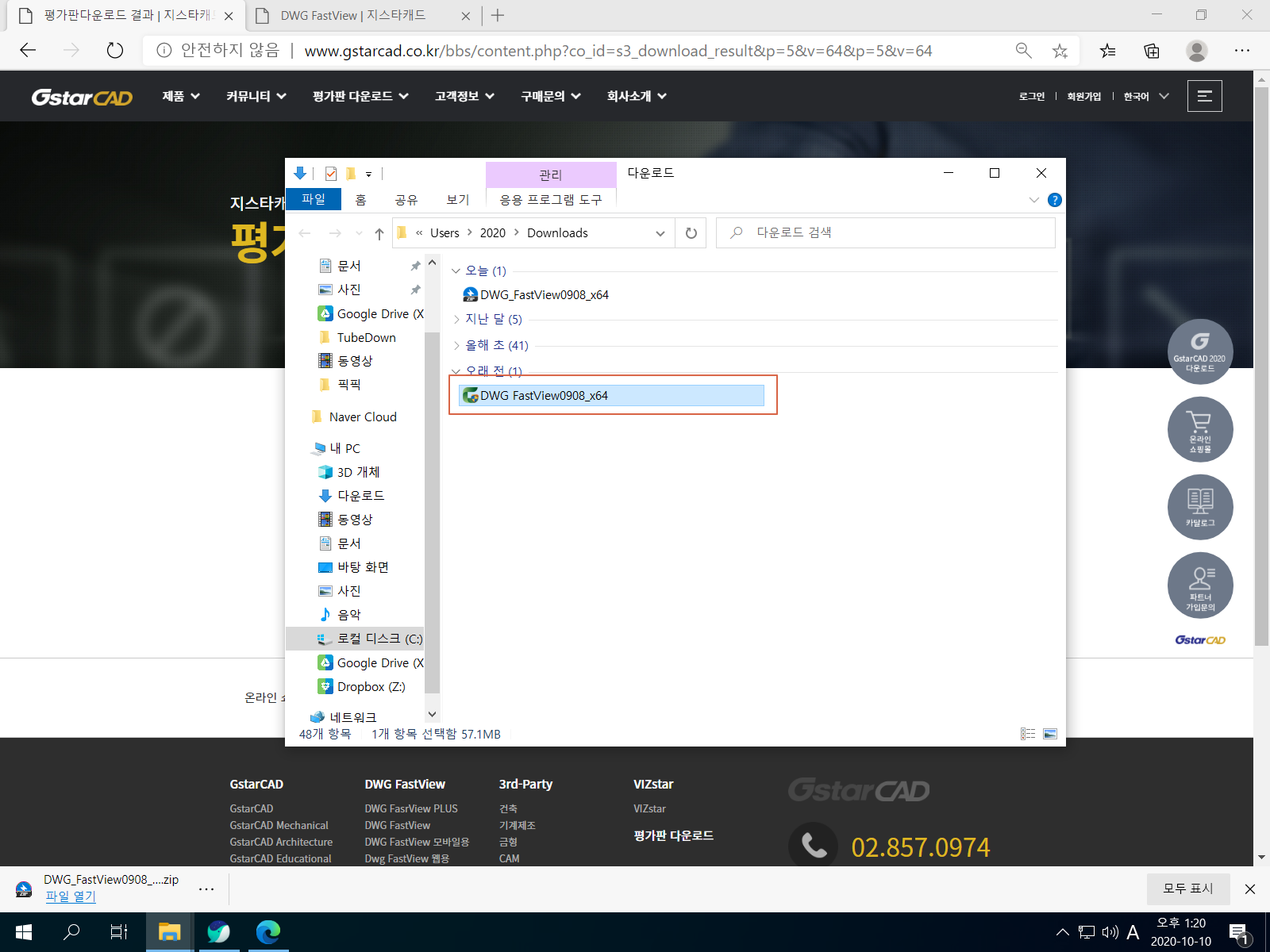
Task: Click 회원가입 link in site header
Action: [1083, 96]
